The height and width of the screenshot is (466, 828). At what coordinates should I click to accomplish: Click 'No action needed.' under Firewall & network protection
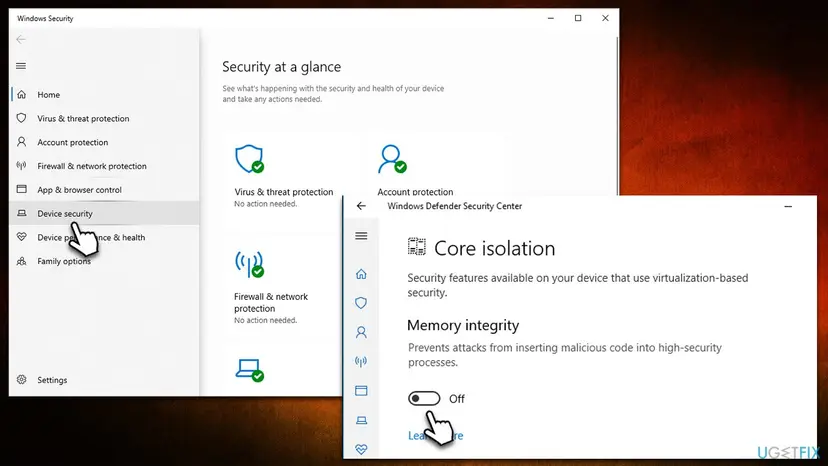click(266, 320)
